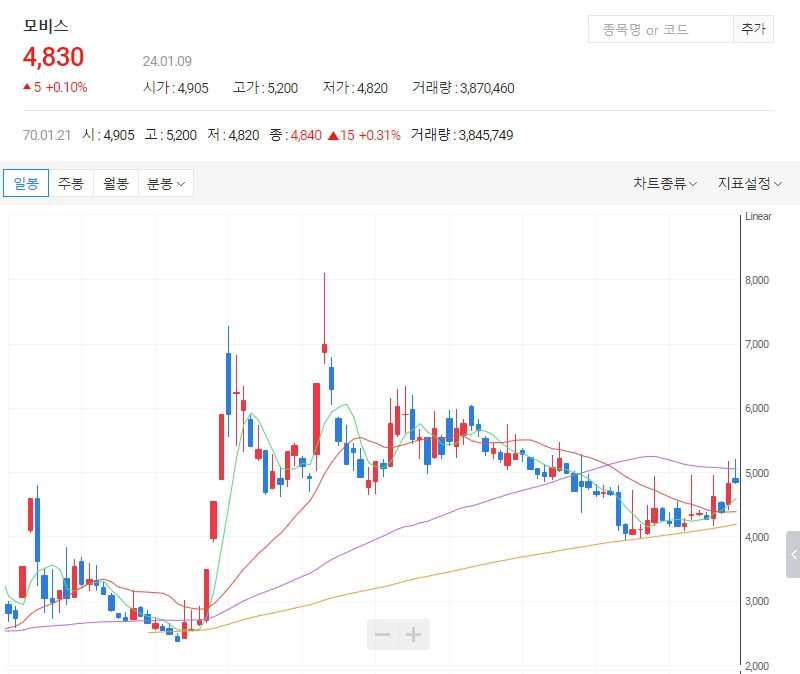Click the 거래량 3,870,460 volume value

click(x=463, y=88)
